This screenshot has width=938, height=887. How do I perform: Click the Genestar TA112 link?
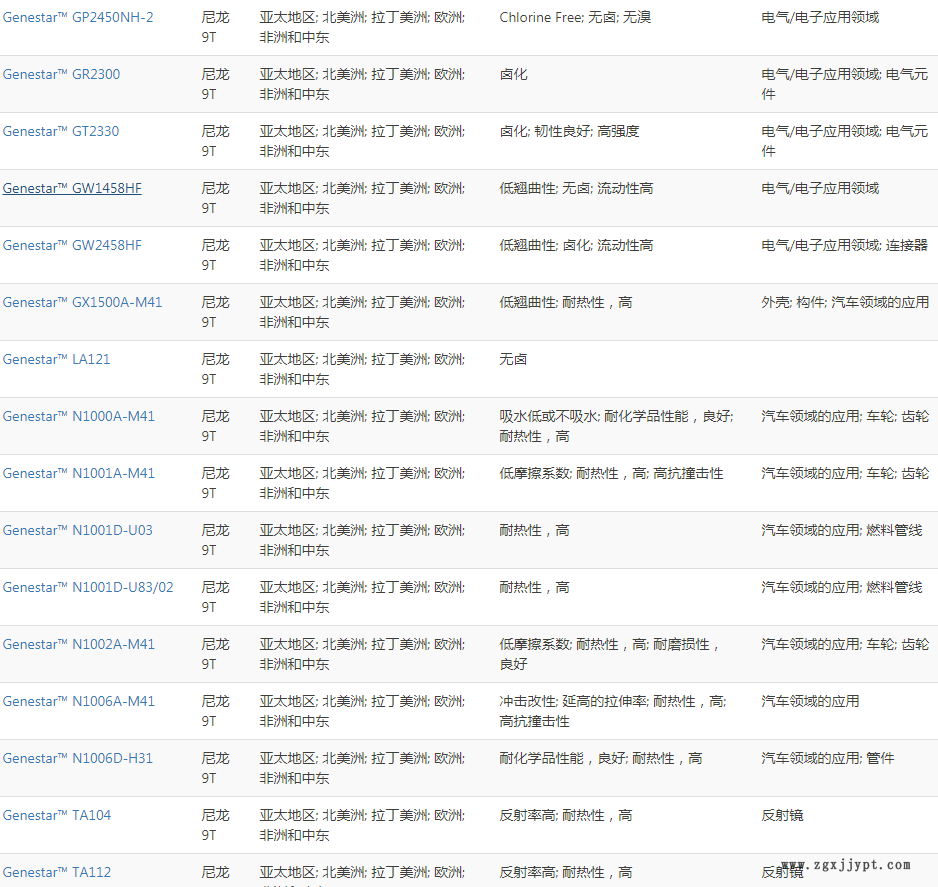point(57,872)
